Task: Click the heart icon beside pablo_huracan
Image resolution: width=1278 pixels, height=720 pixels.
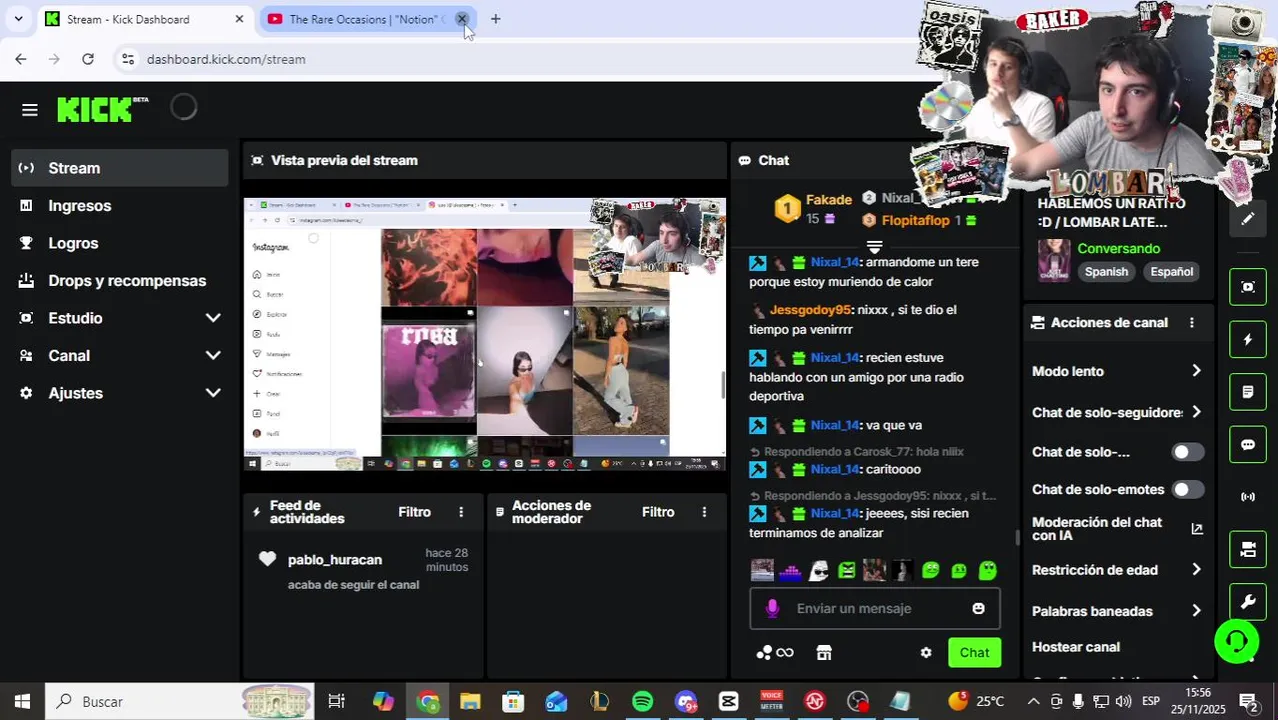Action: pyautogui.click(x=267, y=559)
